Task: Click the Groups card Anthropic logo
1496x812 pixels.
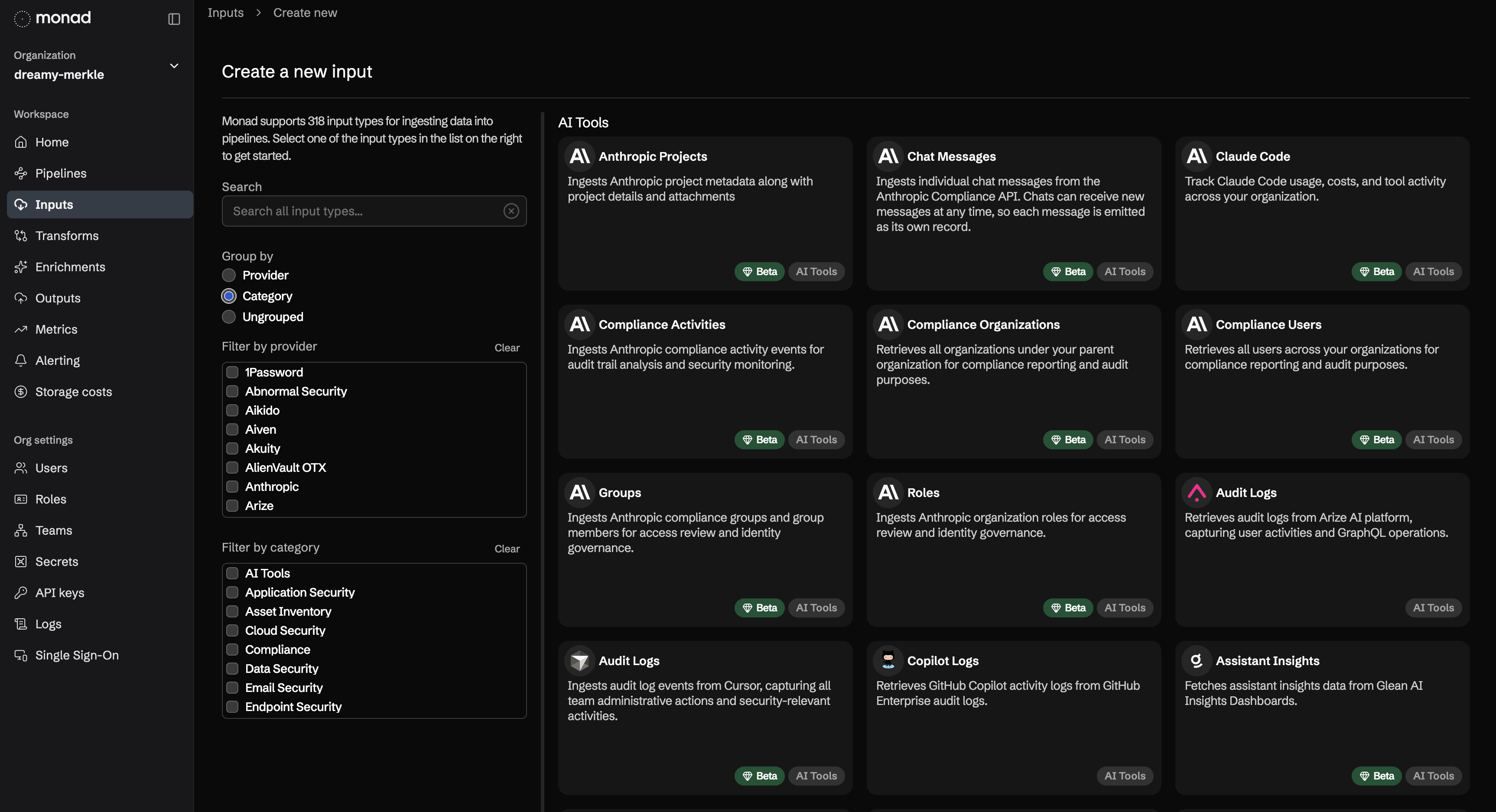Action: coord(579,493)
